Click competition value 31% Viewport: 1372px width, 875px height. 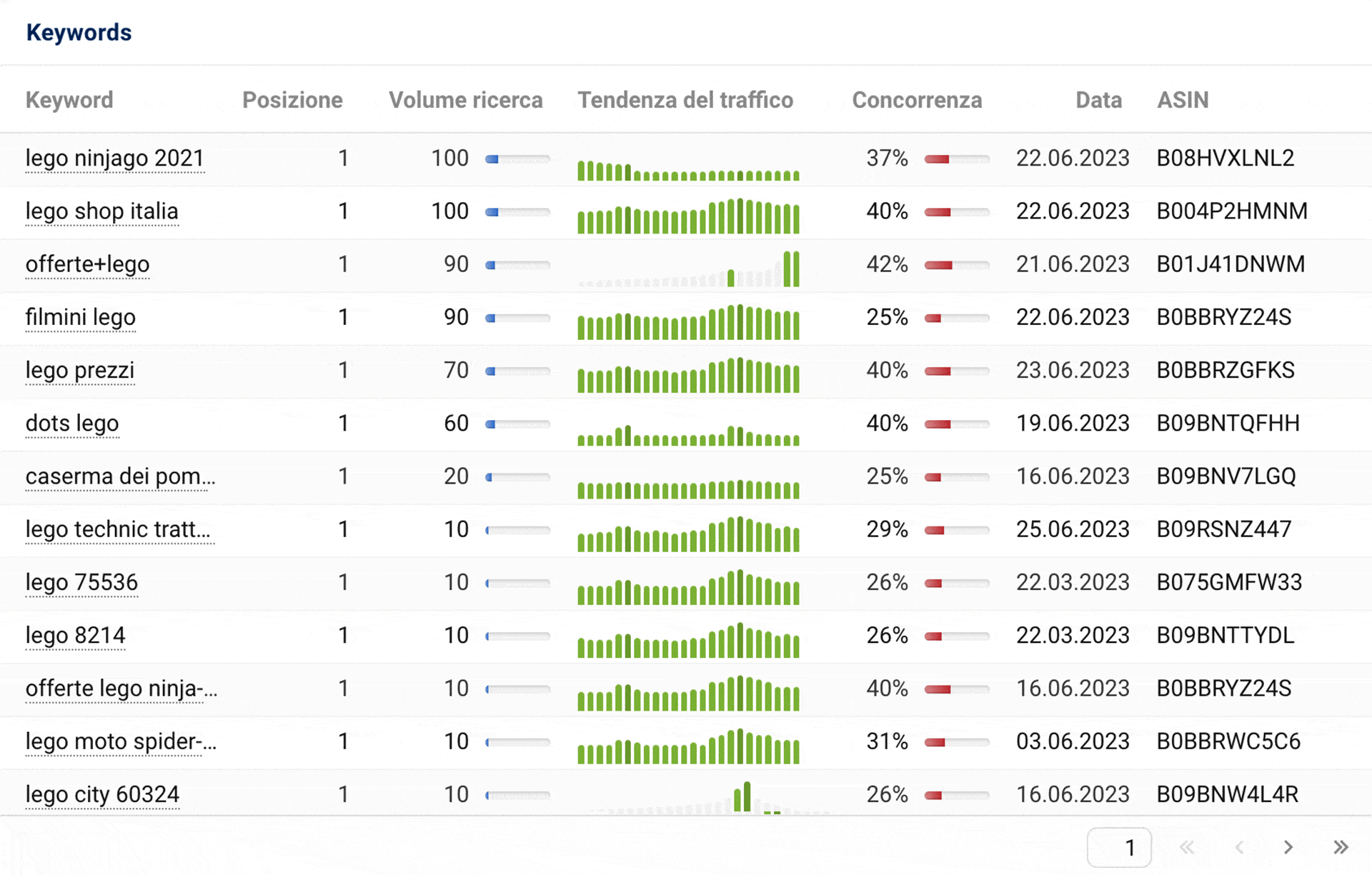pos(887,741)
